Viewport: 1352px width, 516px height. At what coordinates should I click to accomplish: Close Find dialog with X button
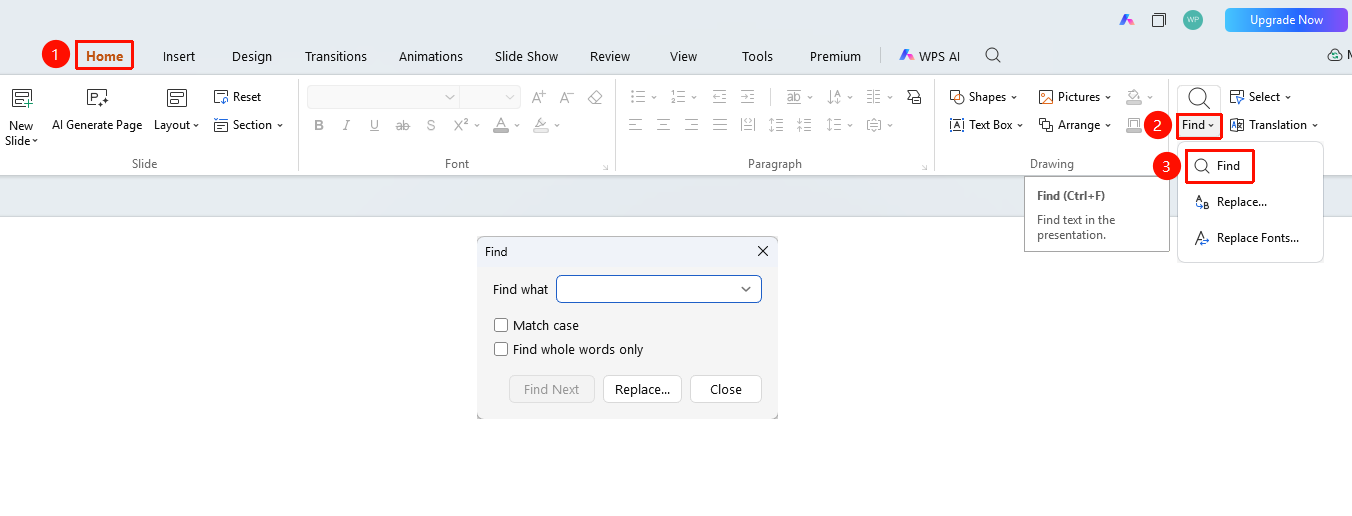pos(763,251)
